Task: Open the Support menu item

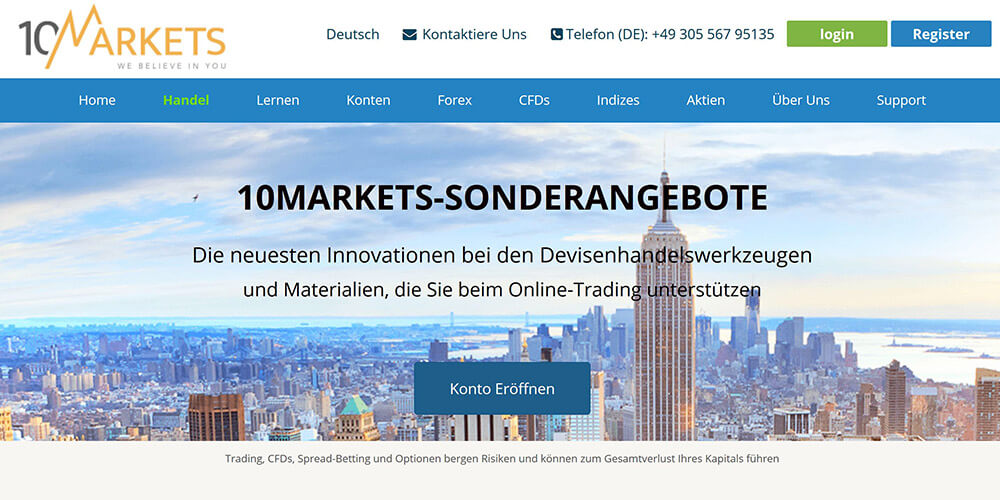Action: pos(901,100)
